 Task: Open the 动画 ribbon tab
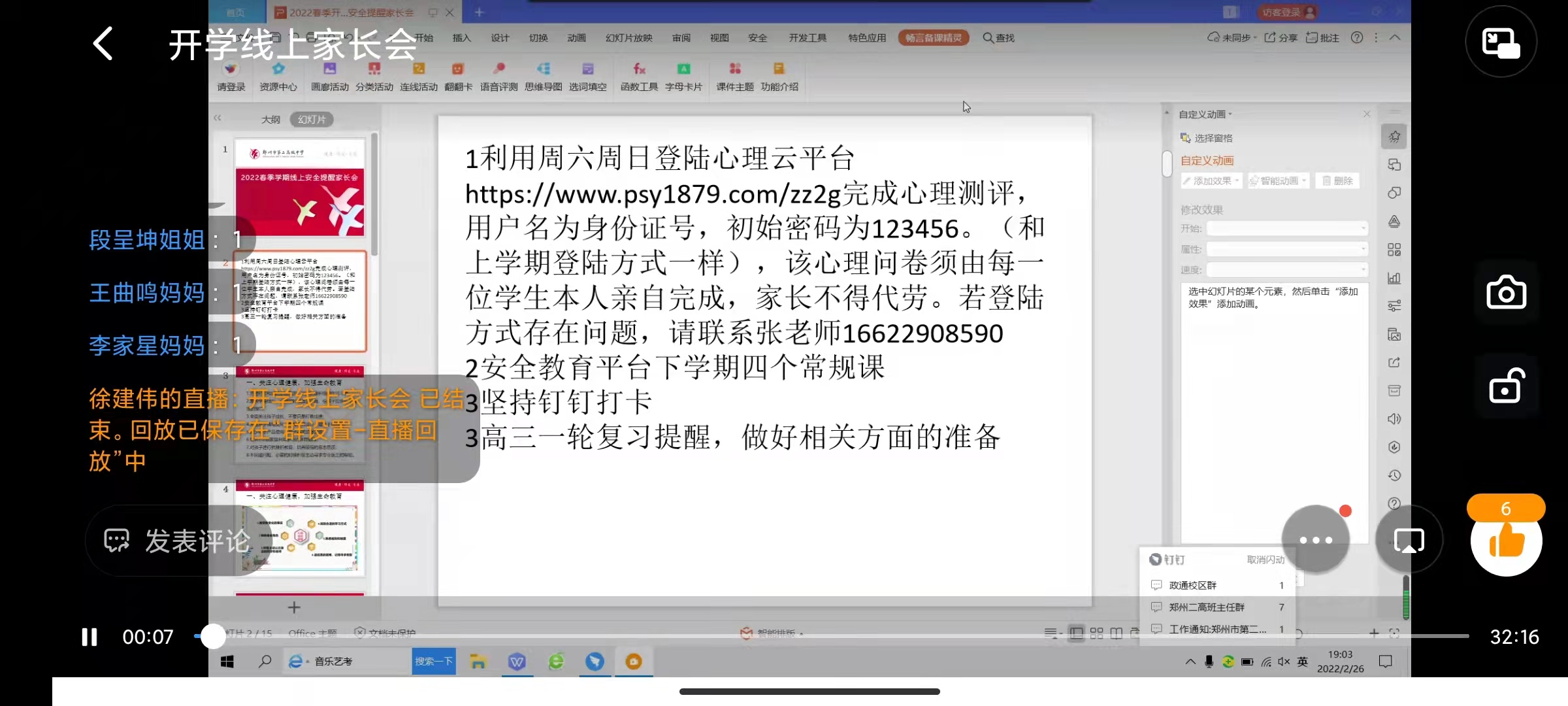576,38
